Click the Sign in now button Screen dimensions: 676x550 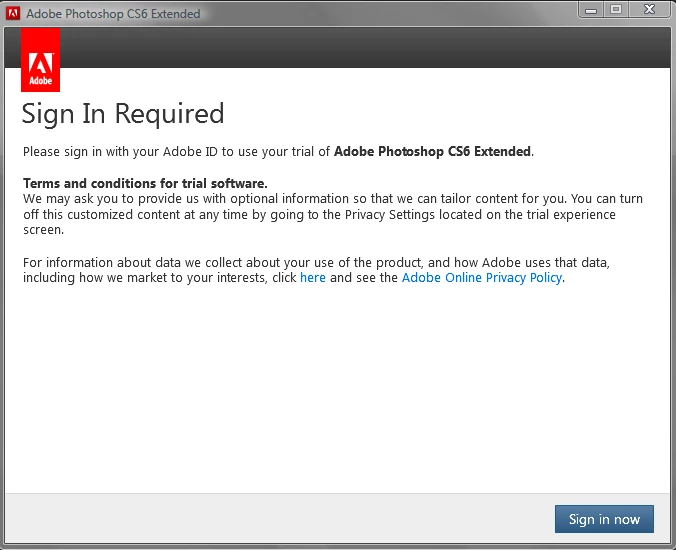(604, 519)
